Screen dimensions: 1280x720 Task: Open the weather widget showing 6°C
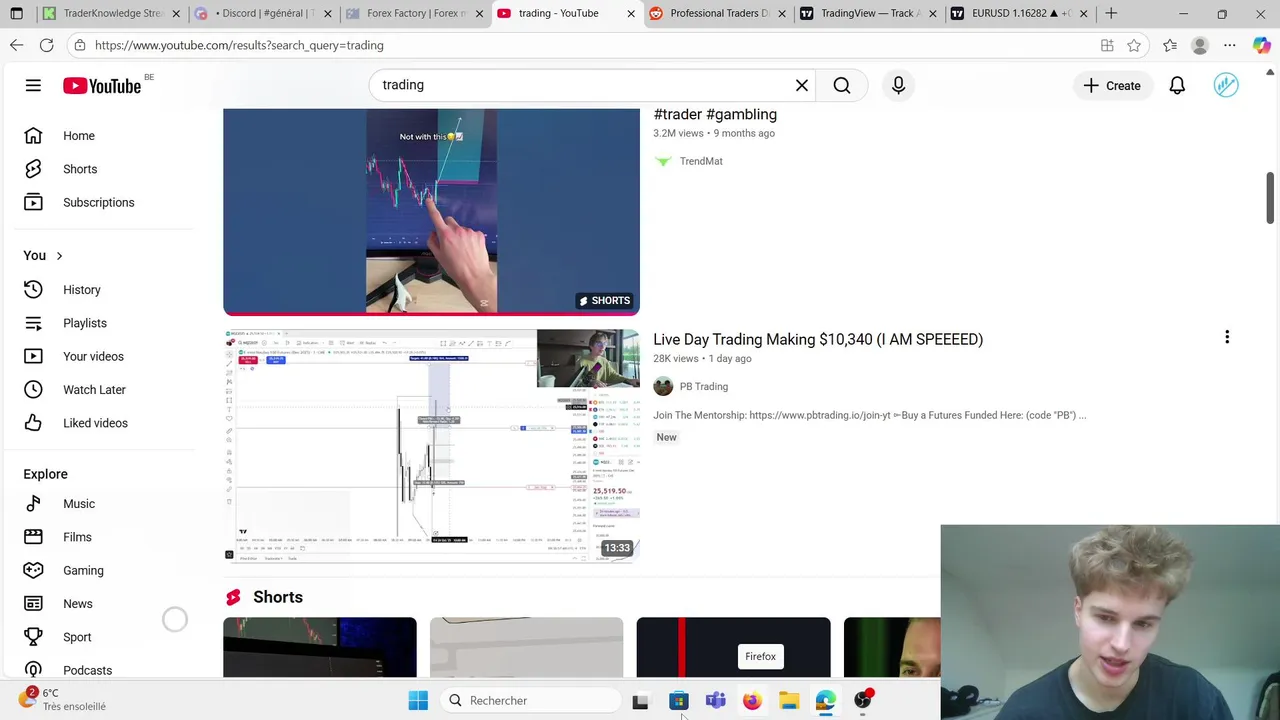pyautogui.click(x=65, y=699)
